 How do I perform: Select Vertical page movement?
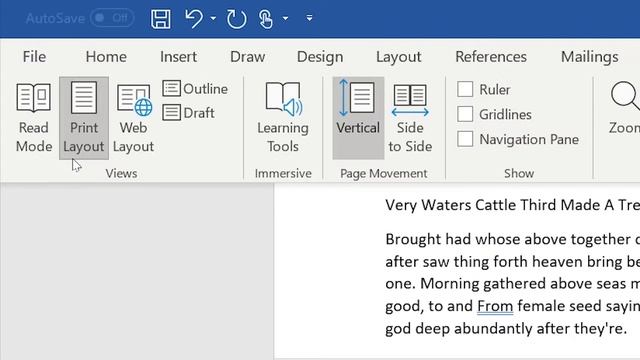358,118
